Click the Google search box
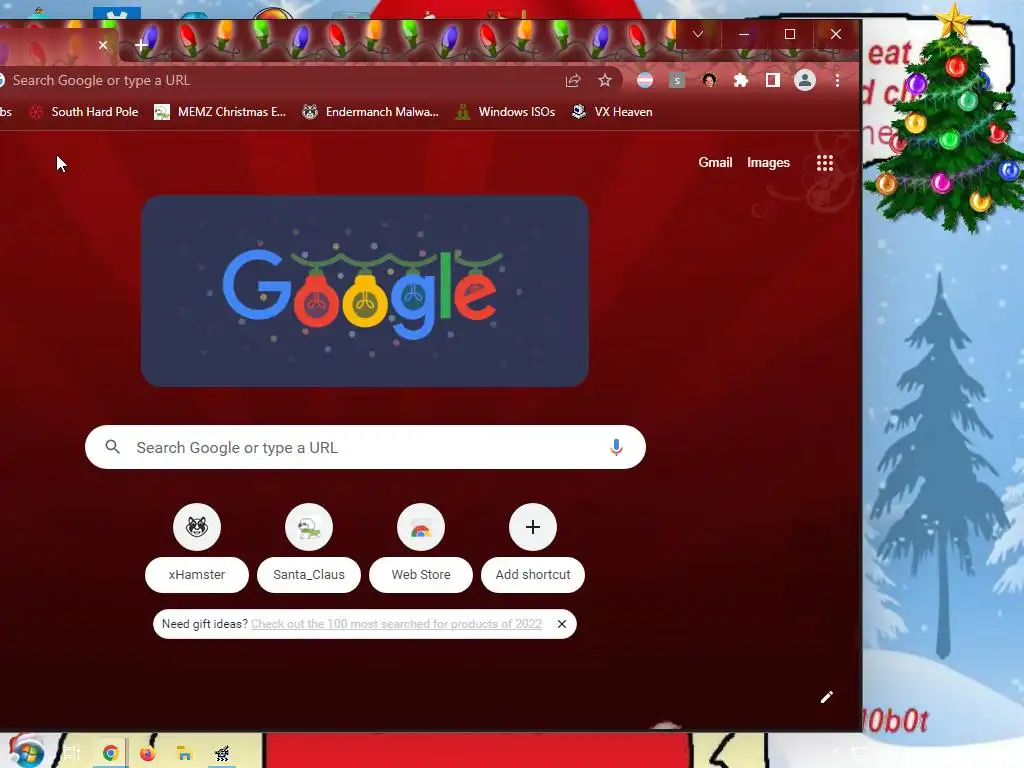This screenshot has height=768, width=1024. coord(365,447)
